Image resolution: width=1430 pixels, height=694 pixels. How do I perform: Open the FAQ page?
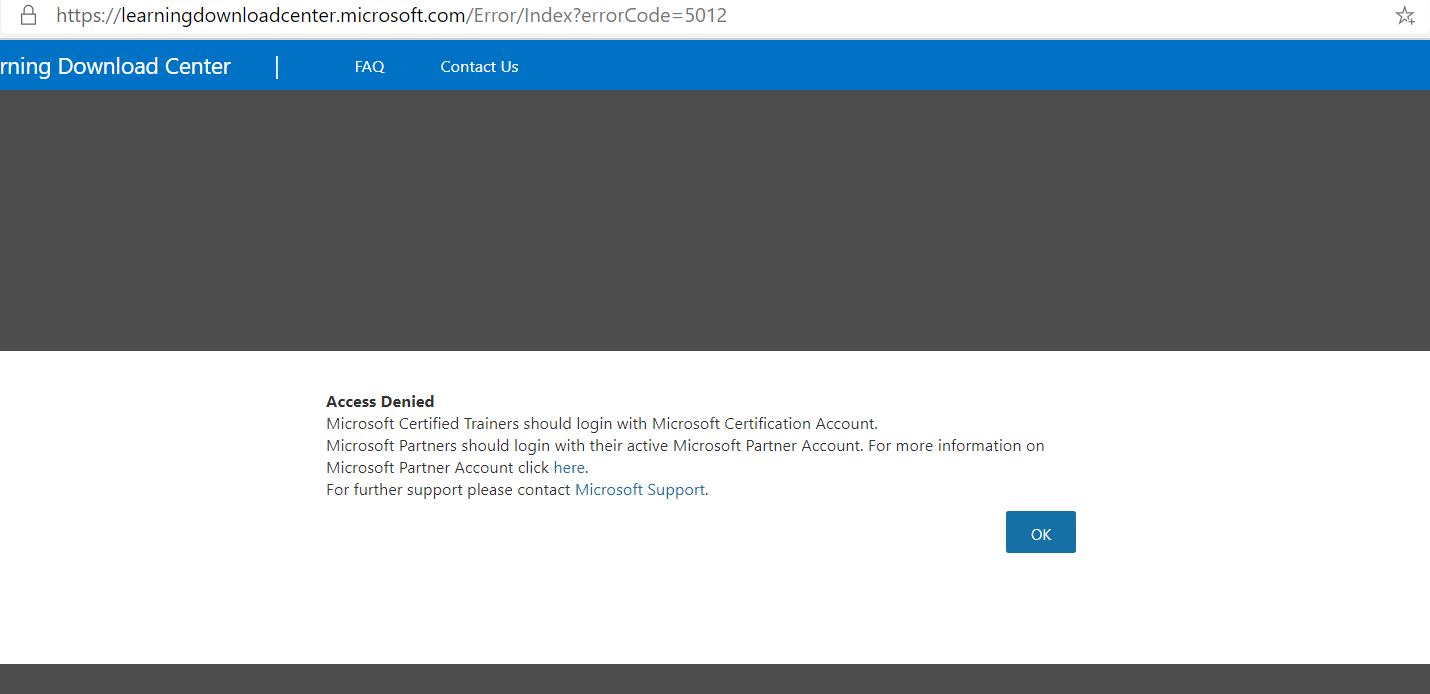point(370,67)
